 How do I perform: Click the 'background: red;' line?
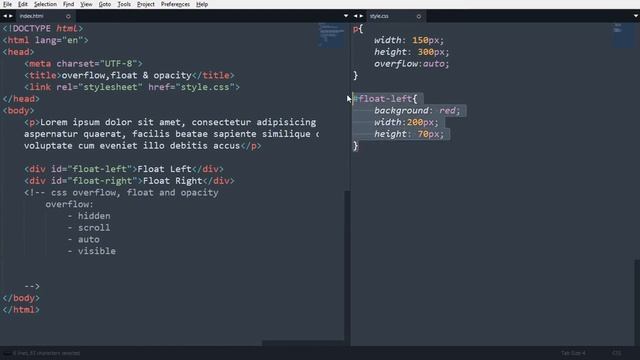click(417, 111)
